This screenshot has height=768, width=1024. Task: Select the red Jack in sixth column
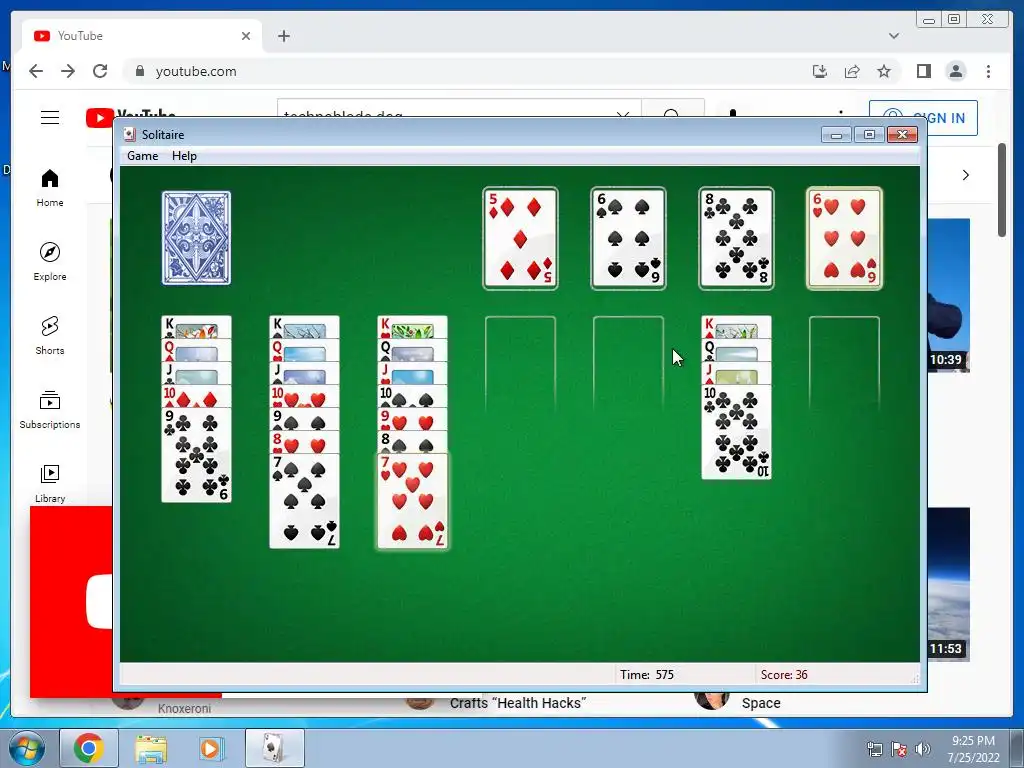(736, 373)
